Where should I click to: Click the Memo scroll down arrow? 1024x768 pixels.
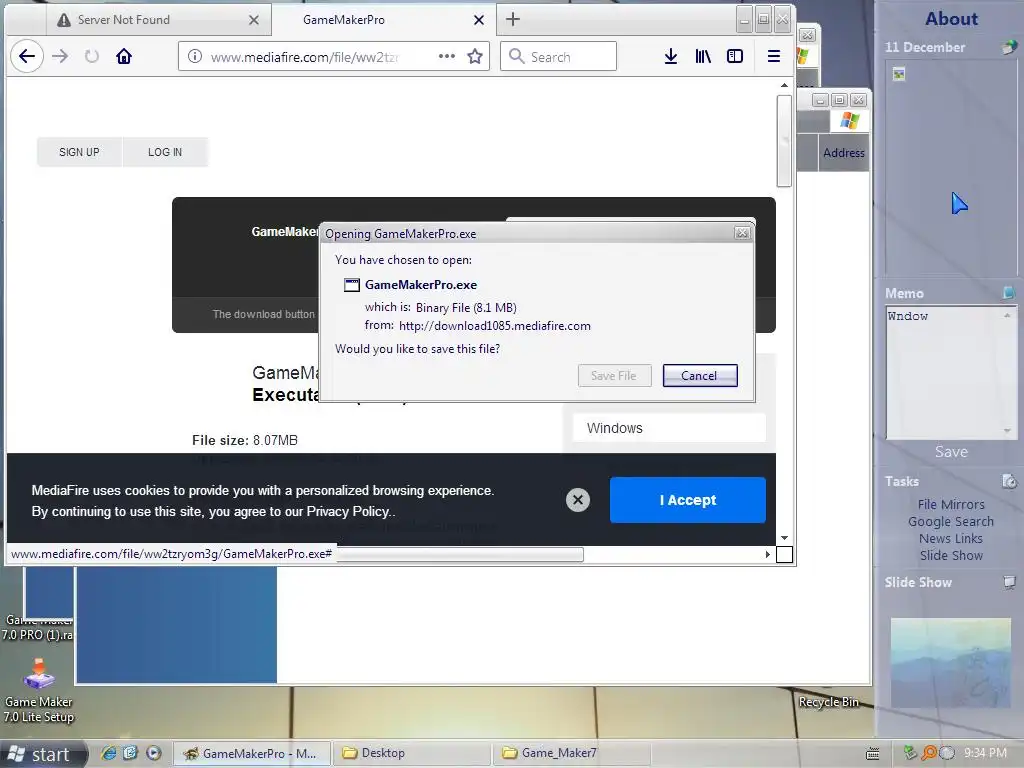point(1008,430)
